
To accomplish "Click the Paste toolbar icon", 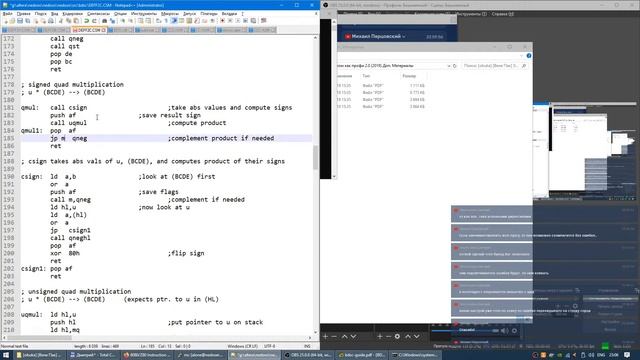I will tap(76, 20).
